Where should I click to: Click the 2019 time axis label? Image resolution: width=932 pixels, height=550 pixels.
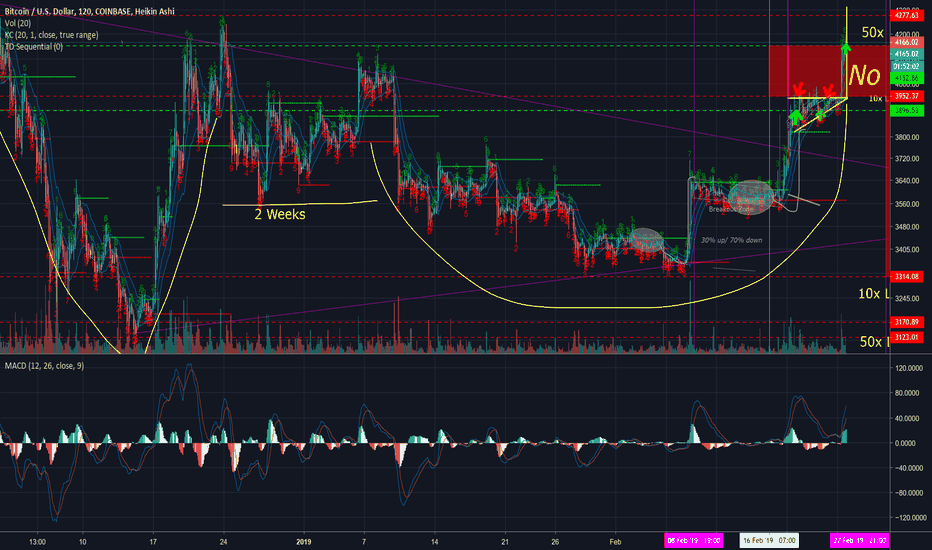click(x=304, y=542)
